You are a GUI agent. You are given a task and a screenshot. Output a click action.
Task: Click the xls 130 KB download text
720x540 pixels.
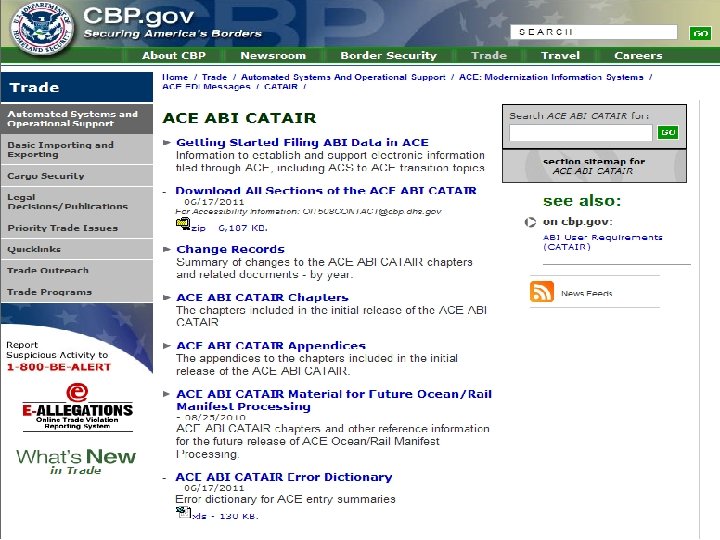[x=225, y=516]
